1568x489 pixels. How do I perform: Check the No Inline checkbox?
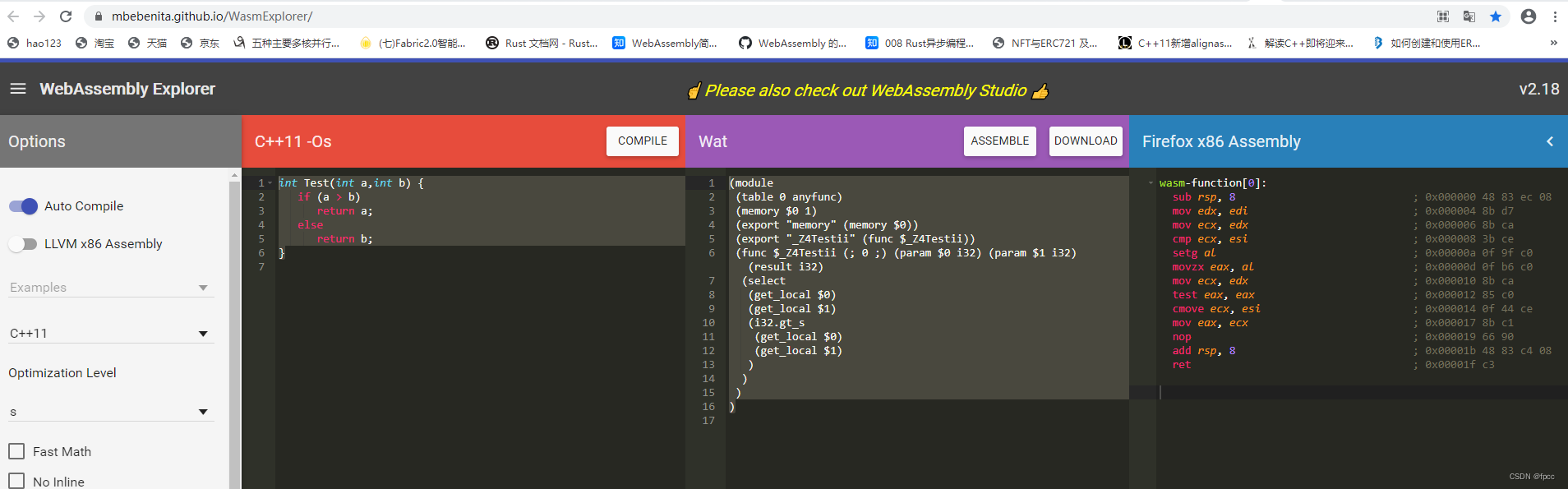[16, 481]
